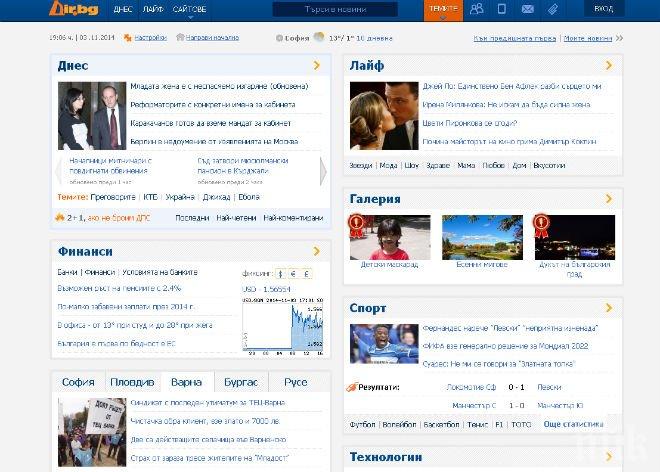Open the 10 дневна forecast link

click(374, 38)
